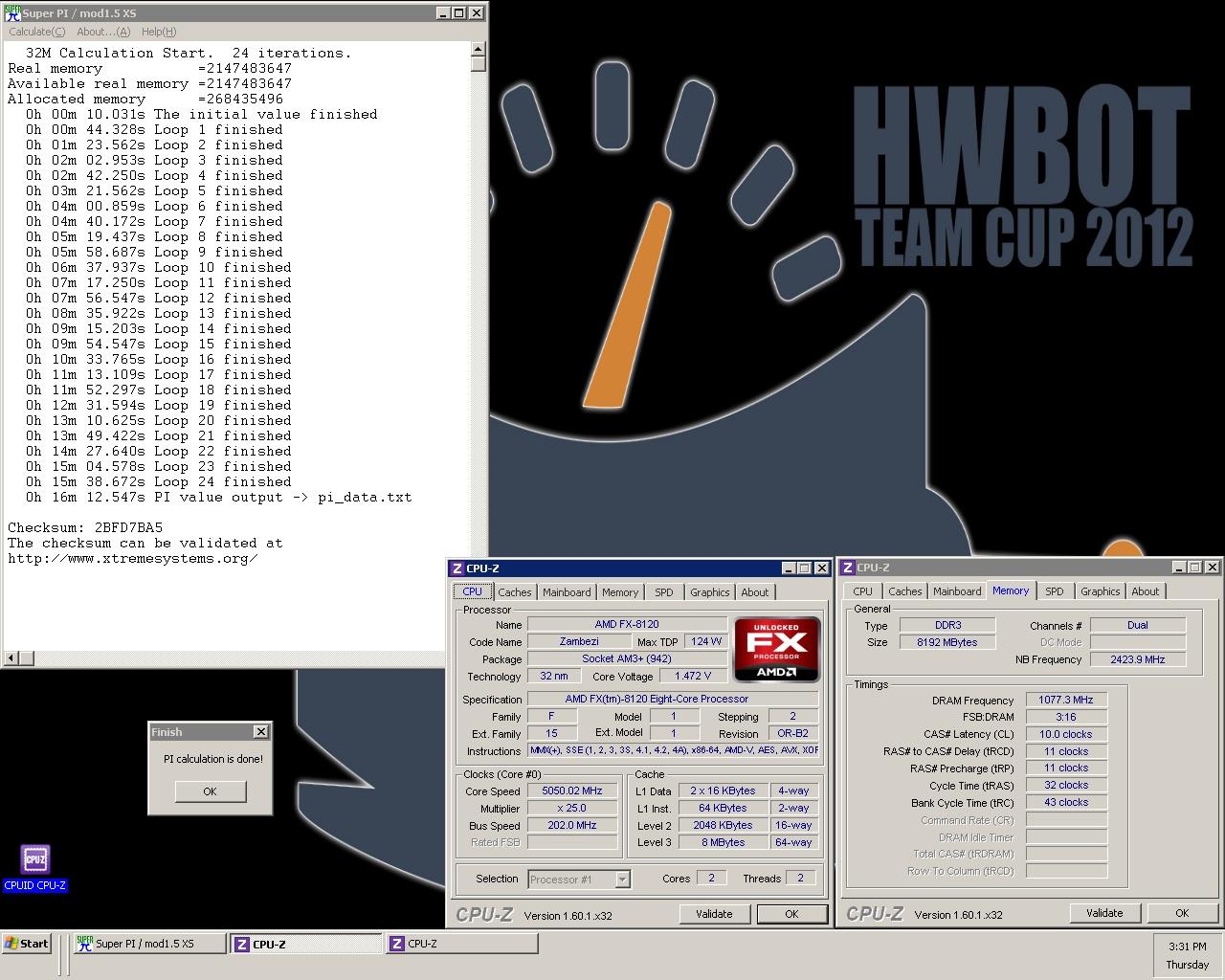Open the Help menu in Super PI
Image resolution: width=1225 pixels, height=980 pixels.
point(159,32)
